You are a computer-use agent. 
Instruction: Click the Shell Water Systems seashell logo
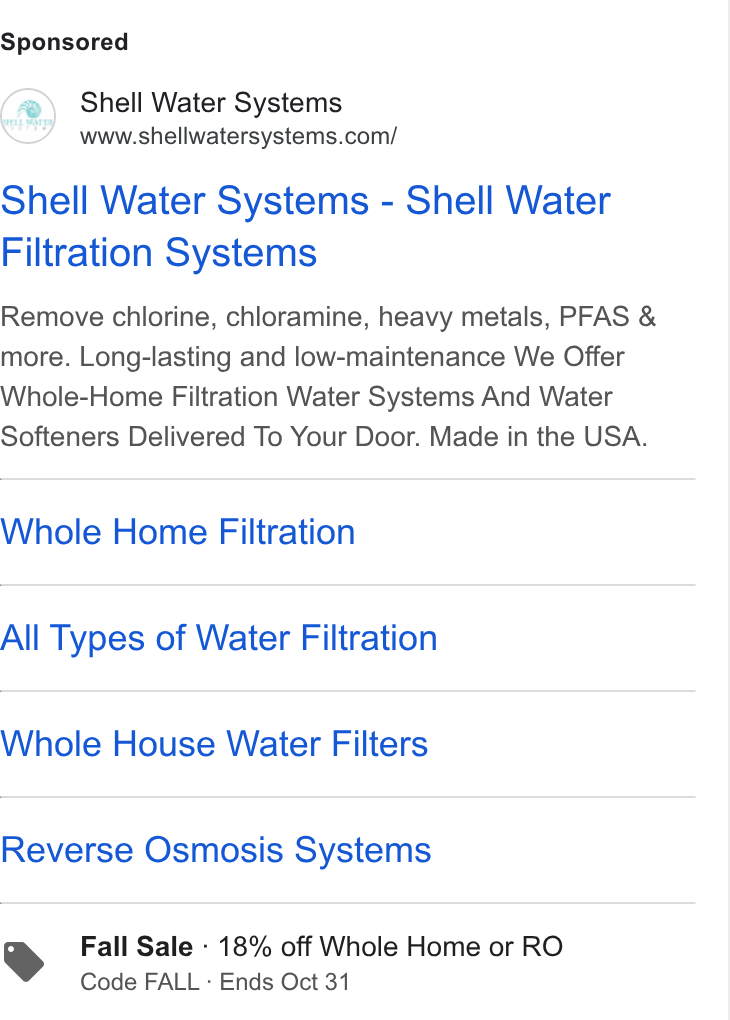click(28, 116)
